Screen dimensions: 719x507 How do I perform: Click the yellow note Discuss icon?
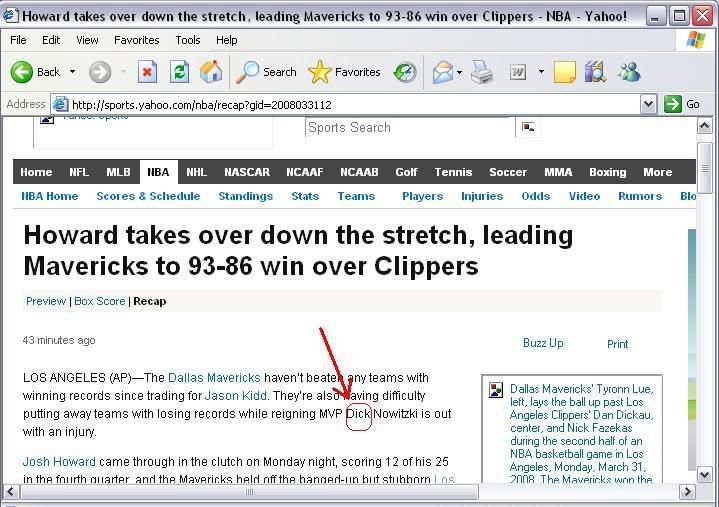tap(564, 72)
